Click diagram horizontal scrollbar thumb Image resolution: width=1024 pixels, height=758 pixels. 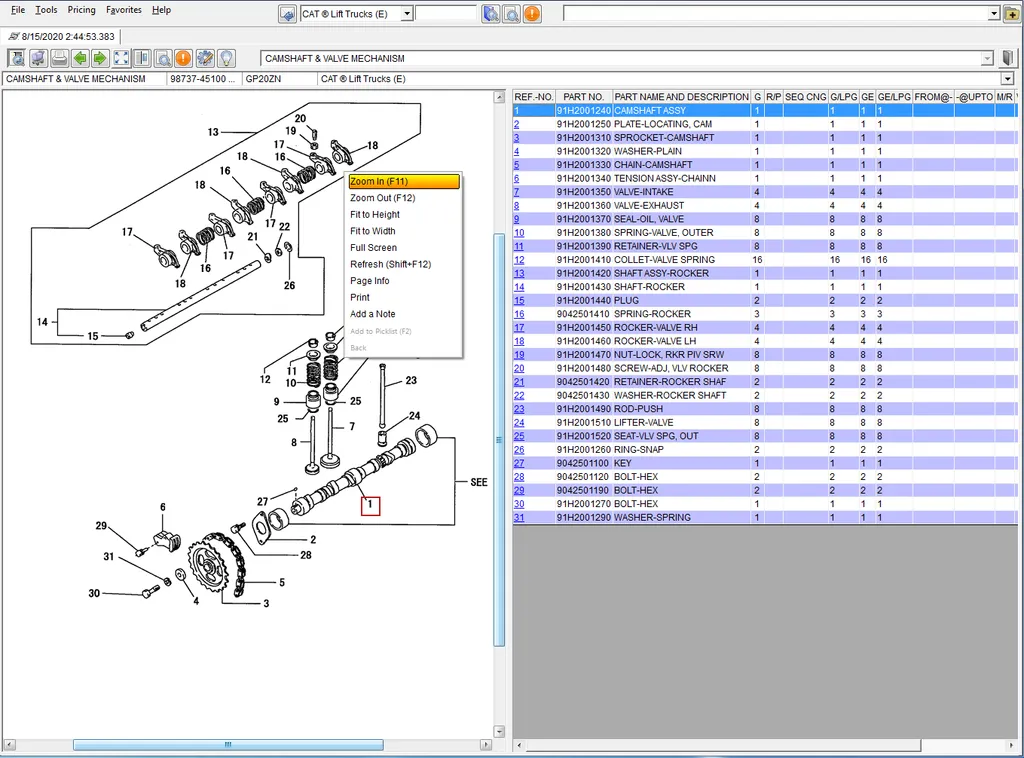tap(228, 745)
